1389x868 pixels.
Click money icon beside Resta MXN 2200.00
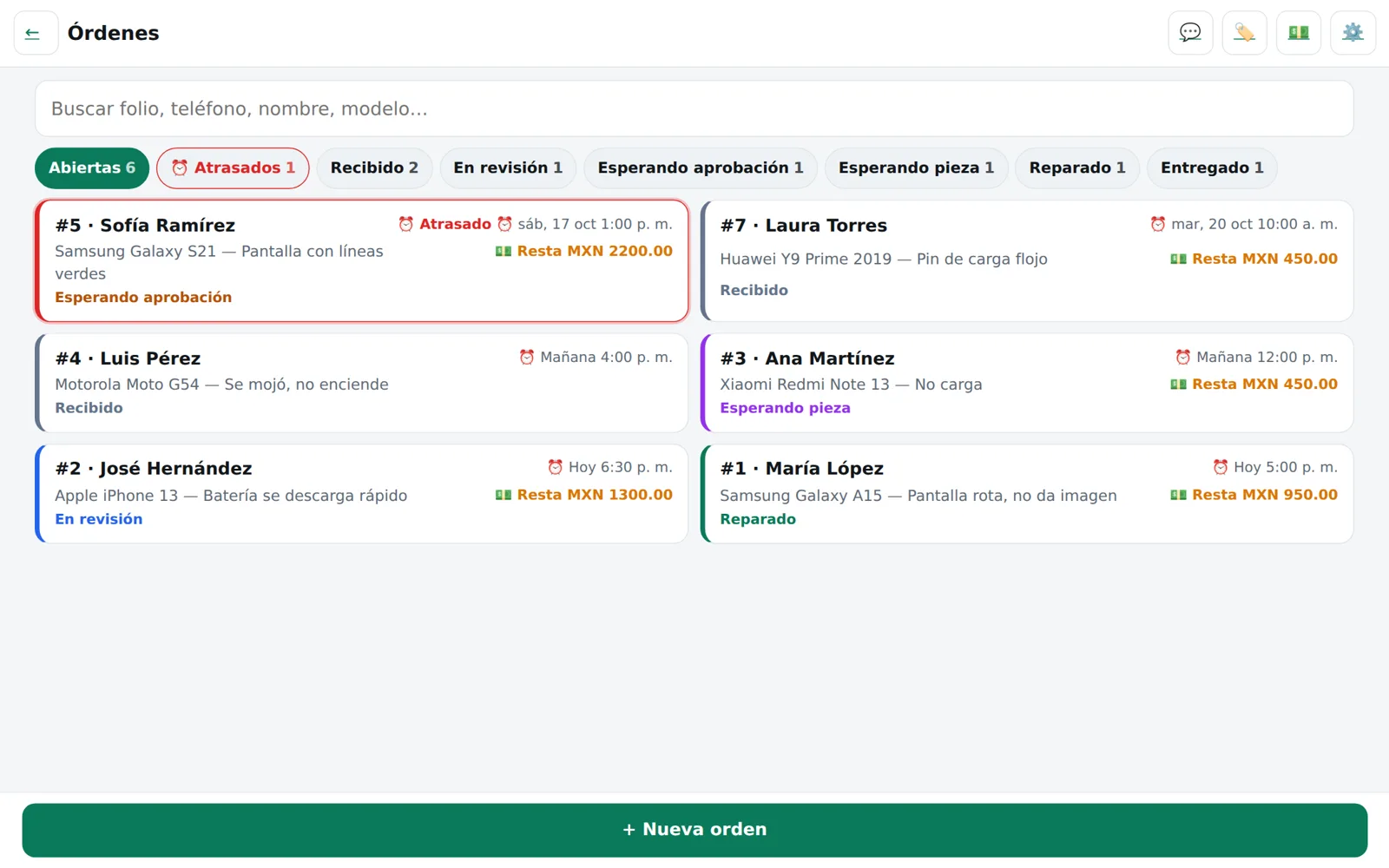pos(503,251)
